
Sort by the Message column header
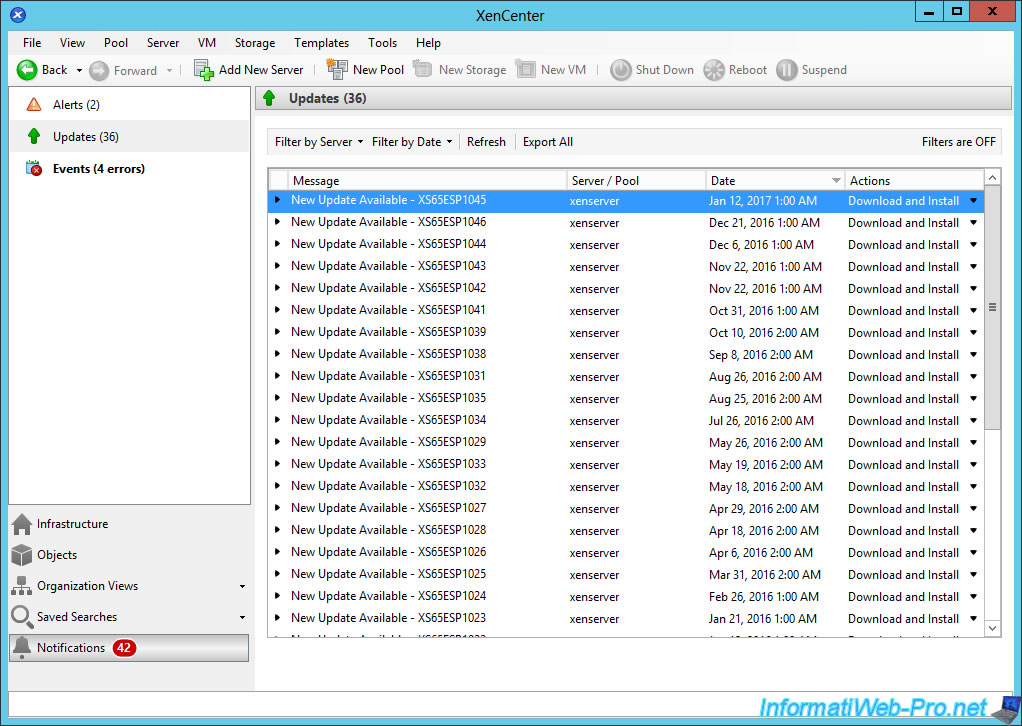428,181
